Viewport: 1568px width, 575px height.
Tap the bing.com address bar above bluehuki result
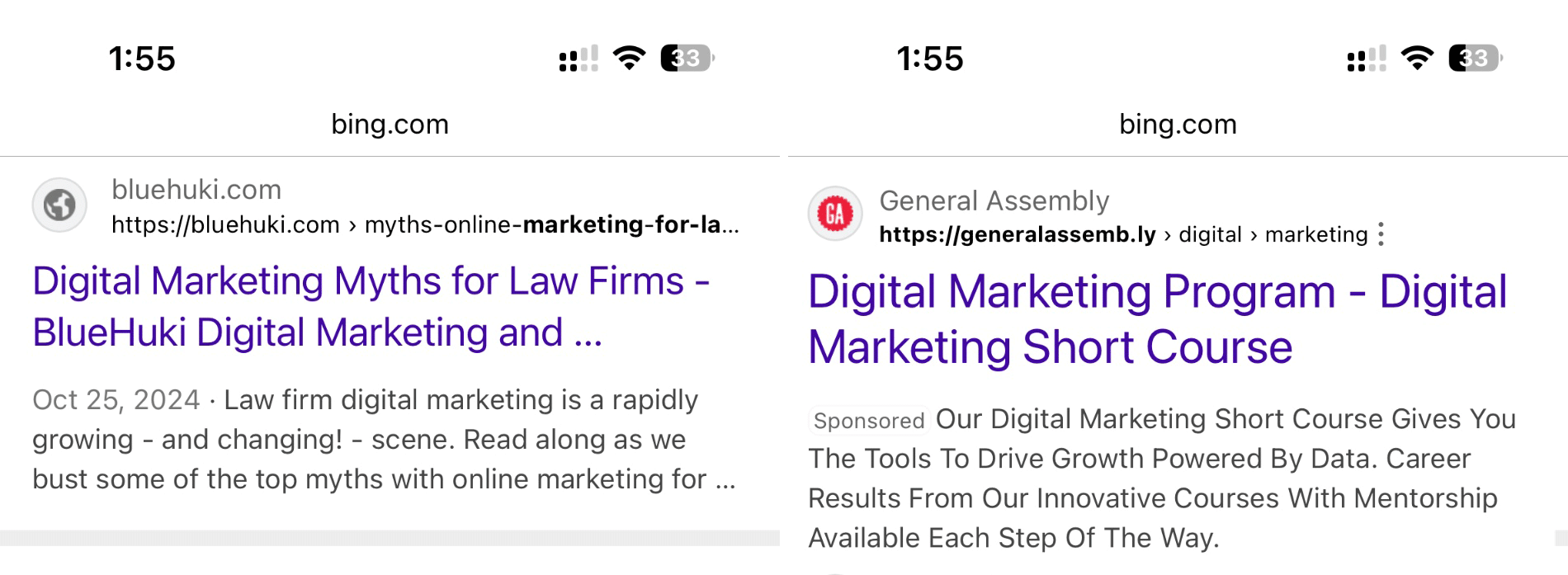[x=390, y=125]
